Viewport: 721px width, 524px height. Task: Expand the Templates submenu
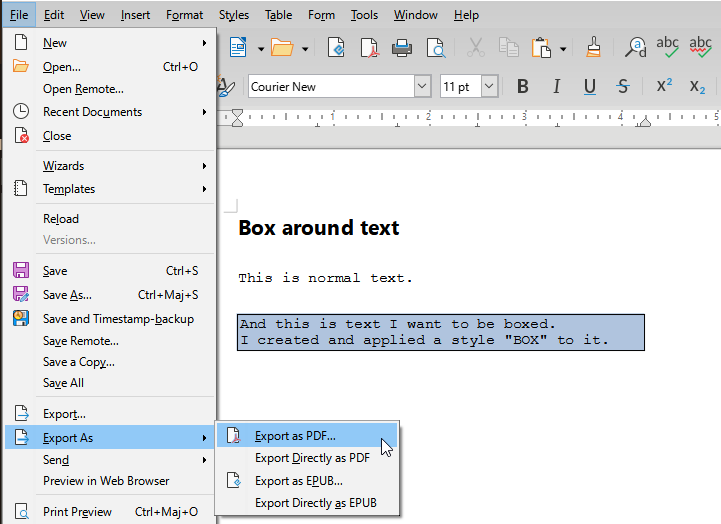110,189
